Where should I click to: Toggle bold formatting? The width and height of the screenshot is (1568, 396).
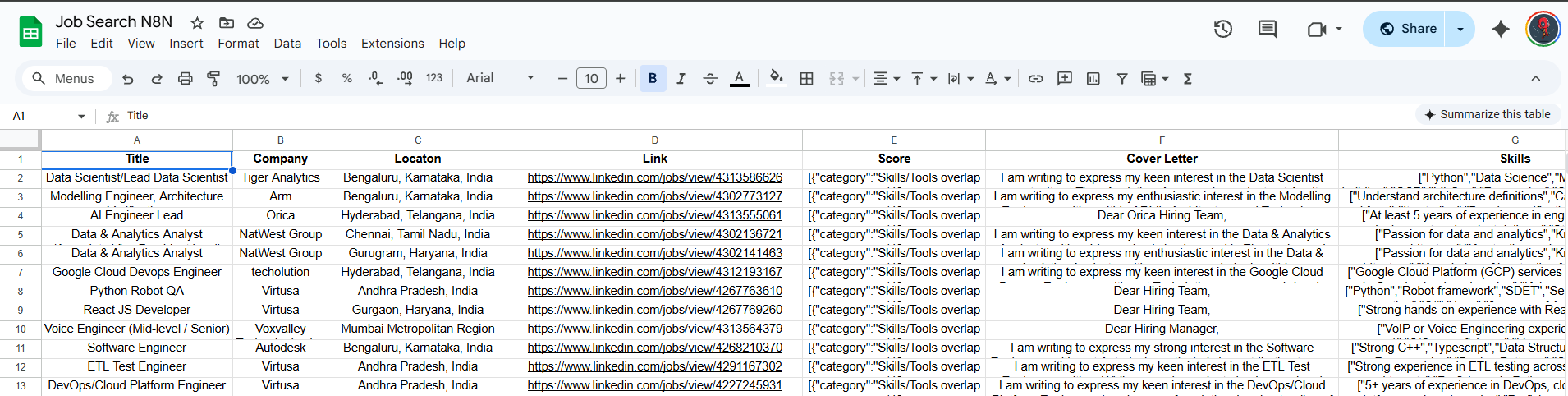[x=653, y=79]
